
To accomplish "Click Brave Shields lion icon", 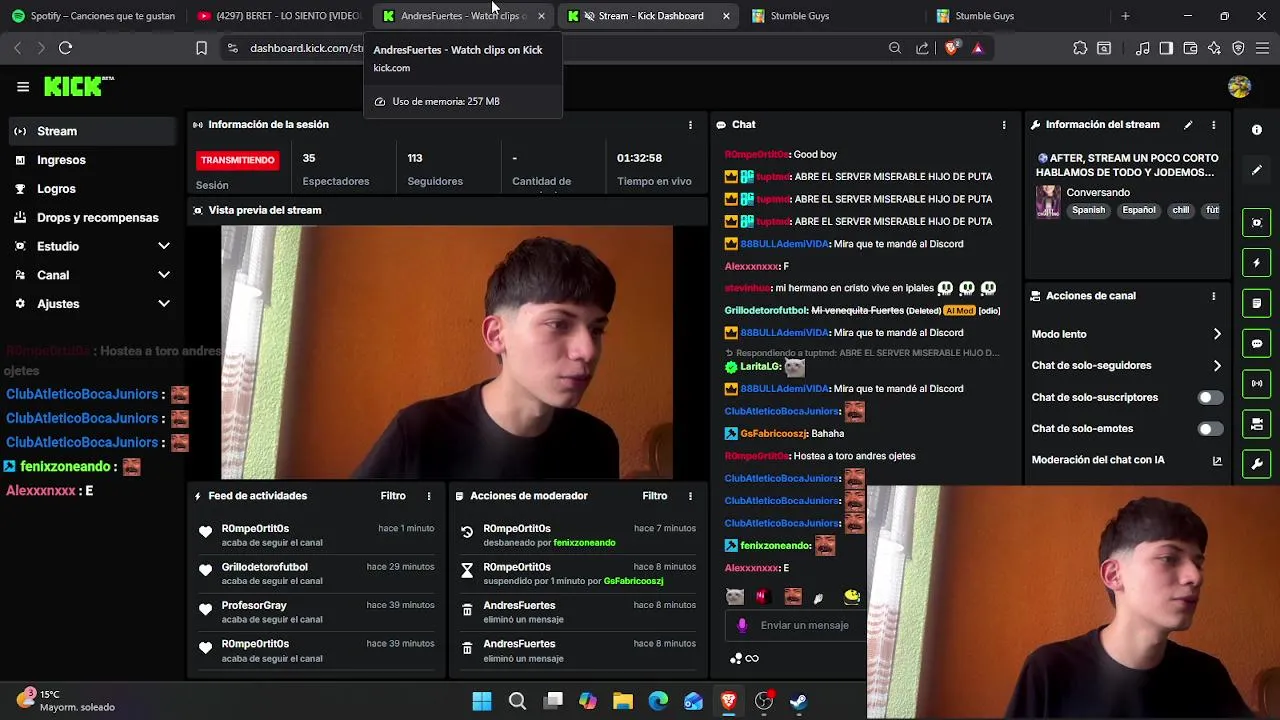I will [x=952, y=48].
